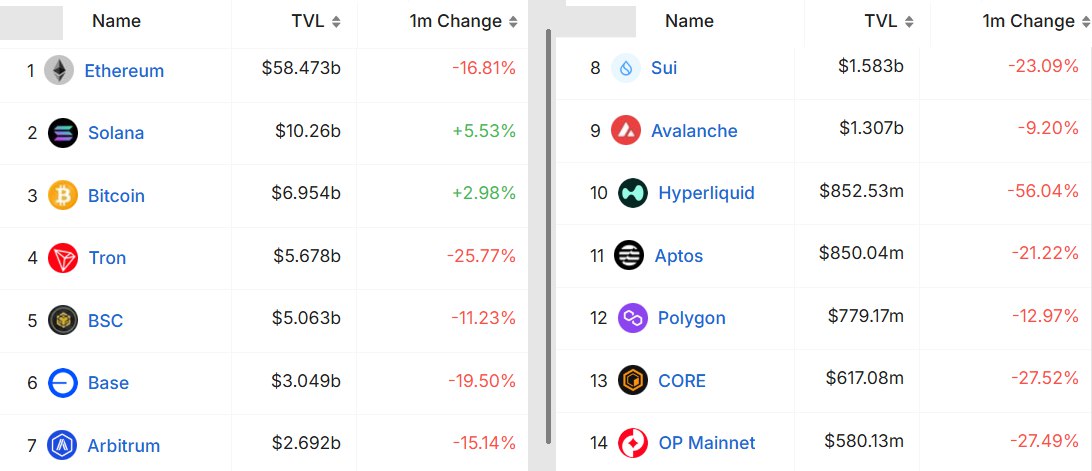Screen dimensions: 1092x471
Task: Click the Avalanche red logo icon
Action: pos(626,130)
